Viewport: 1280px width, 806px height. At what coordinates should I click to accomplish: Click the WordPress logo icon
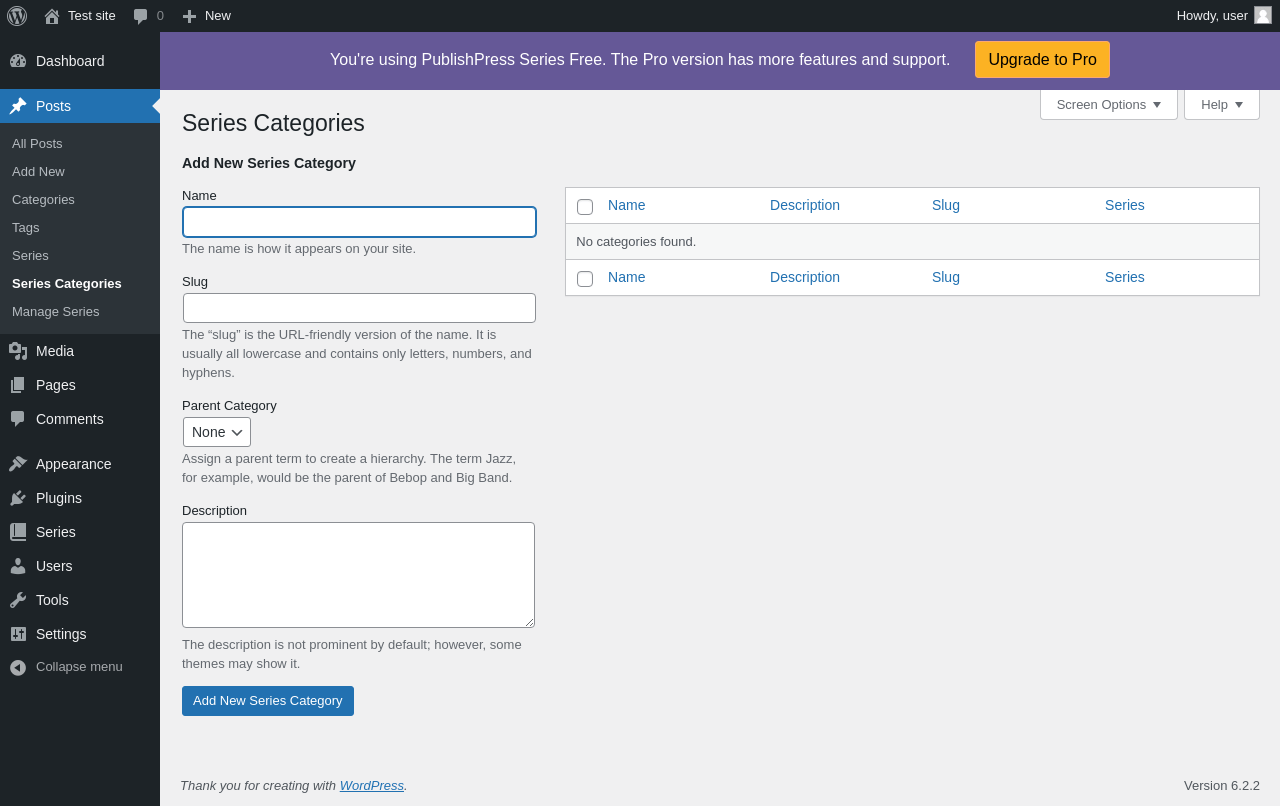point(17,16)
